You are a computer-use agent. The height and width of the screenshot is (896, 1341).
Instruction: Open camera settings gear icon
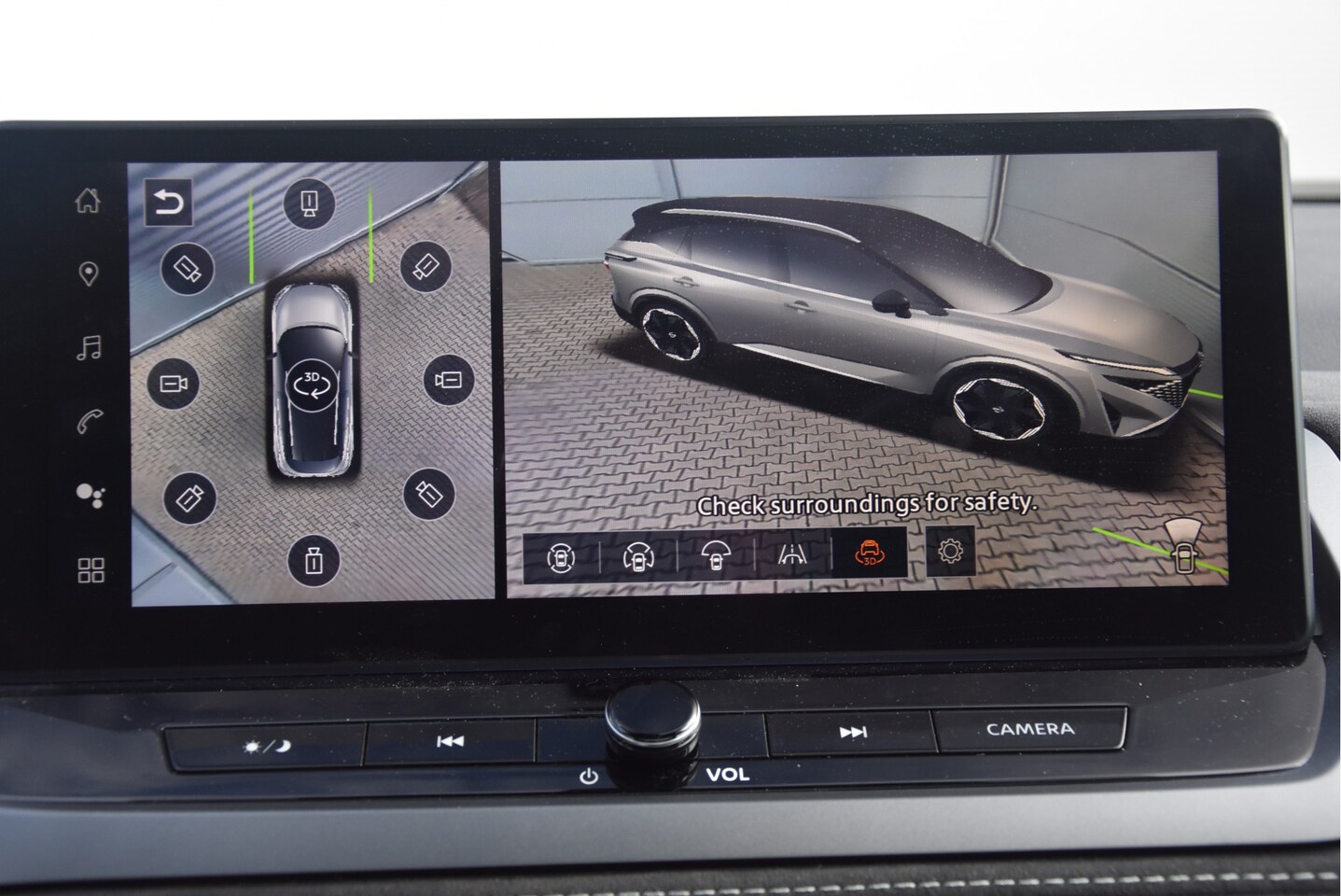pos(950,552)
